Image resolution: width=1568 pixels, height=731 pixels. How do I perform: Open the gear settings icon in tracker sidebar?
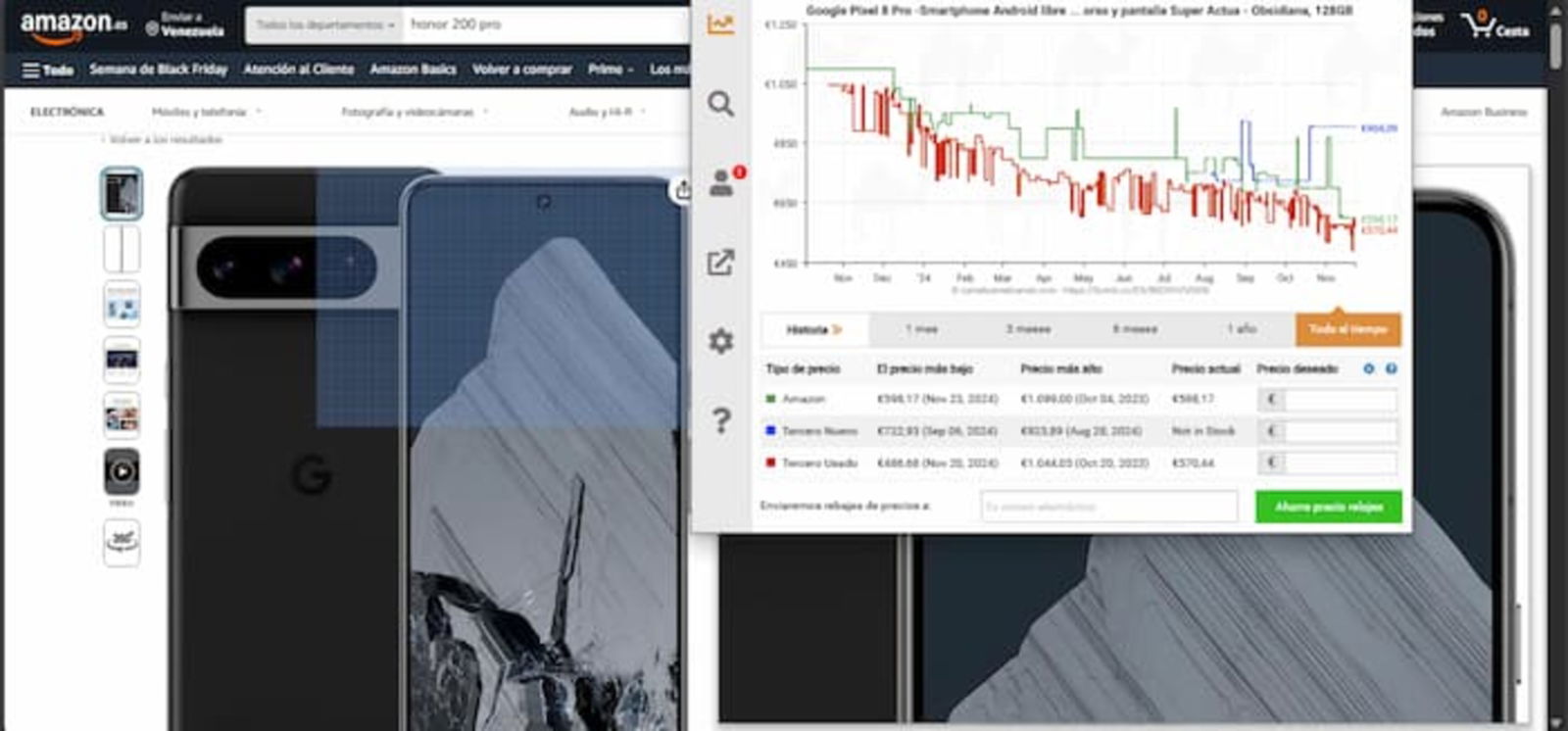pyautogui.click(x=720, y=341)
